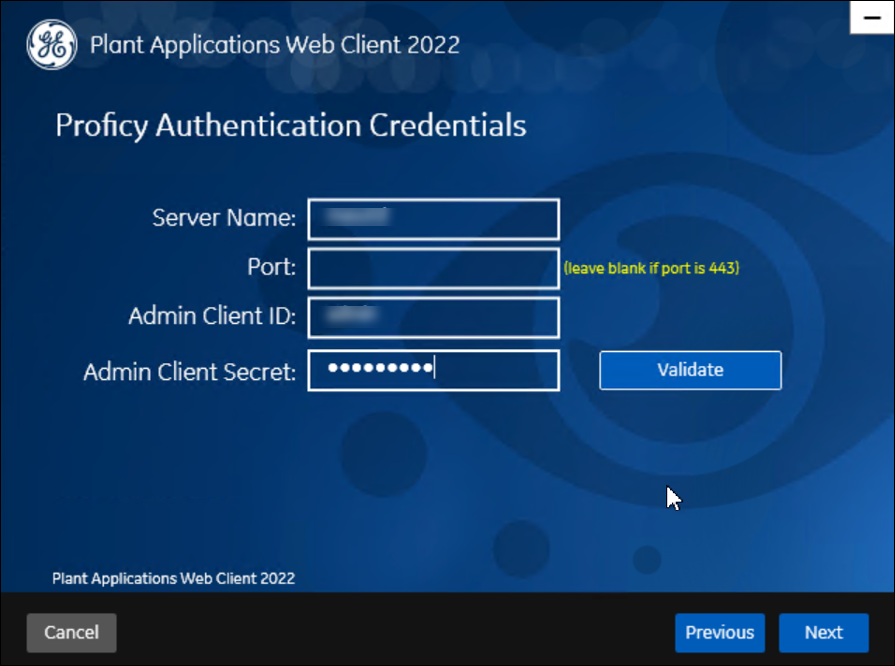Click the GE logo icon
Viewport: 895px width, 666px height.
[x=52, y=45]
